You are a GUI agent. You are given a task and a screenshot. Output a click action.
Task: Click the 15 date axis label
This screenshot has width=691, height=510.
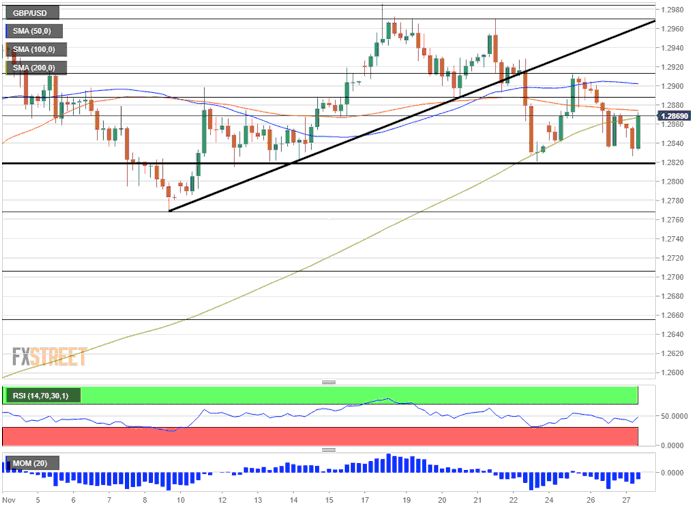(329, 500)
